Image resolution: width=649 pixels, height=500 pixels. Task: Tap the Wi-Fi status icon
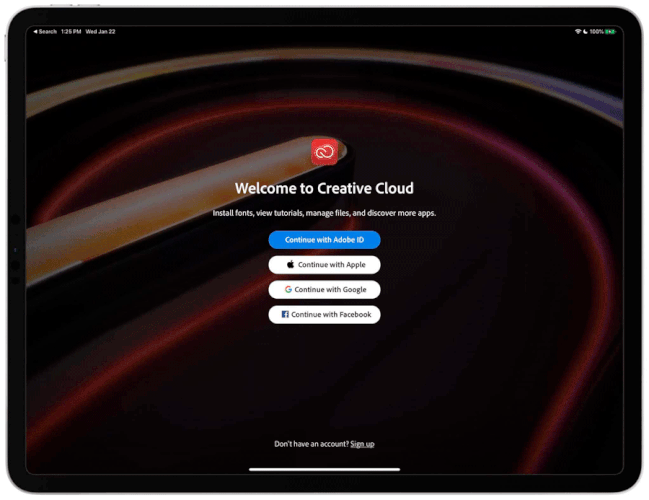pyautogui.click(x=578, y=31)
